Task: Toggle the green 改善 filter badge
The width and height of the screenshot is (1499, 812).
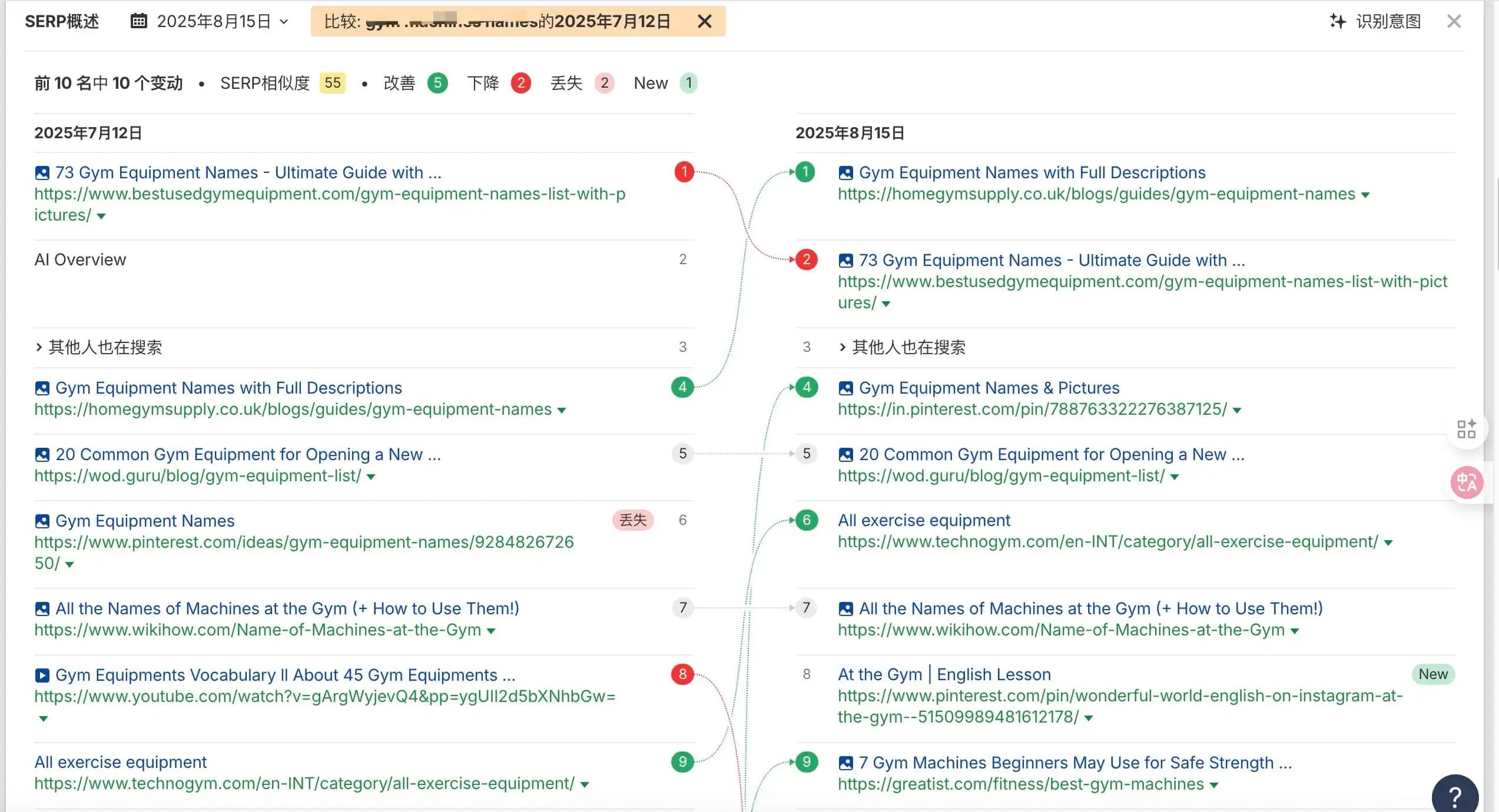Action: pyautogui.click(x=438, y=83)
